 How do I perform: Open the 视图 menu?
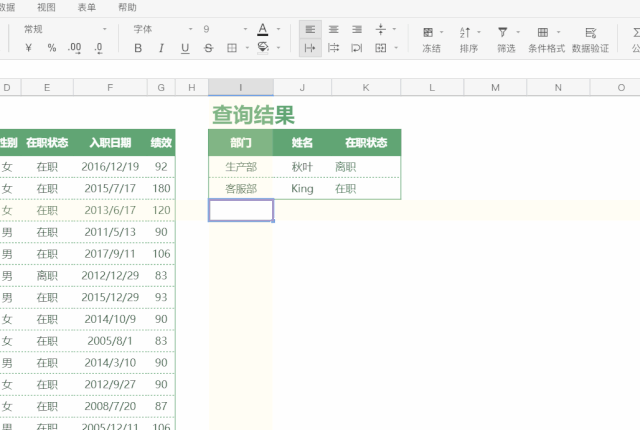(x=46, y=7)
